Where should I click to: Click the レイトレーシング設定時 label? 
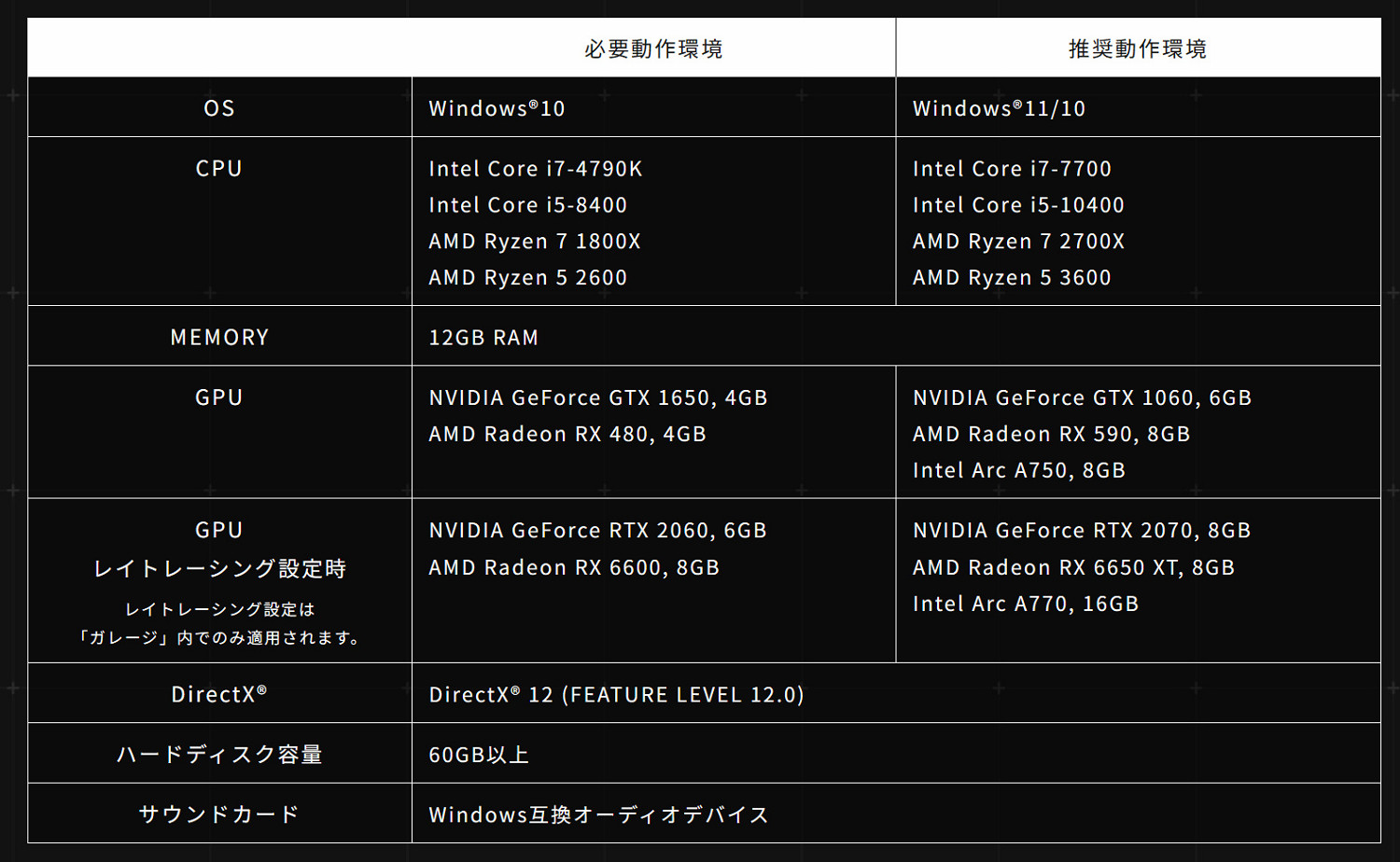pos(219,568)
